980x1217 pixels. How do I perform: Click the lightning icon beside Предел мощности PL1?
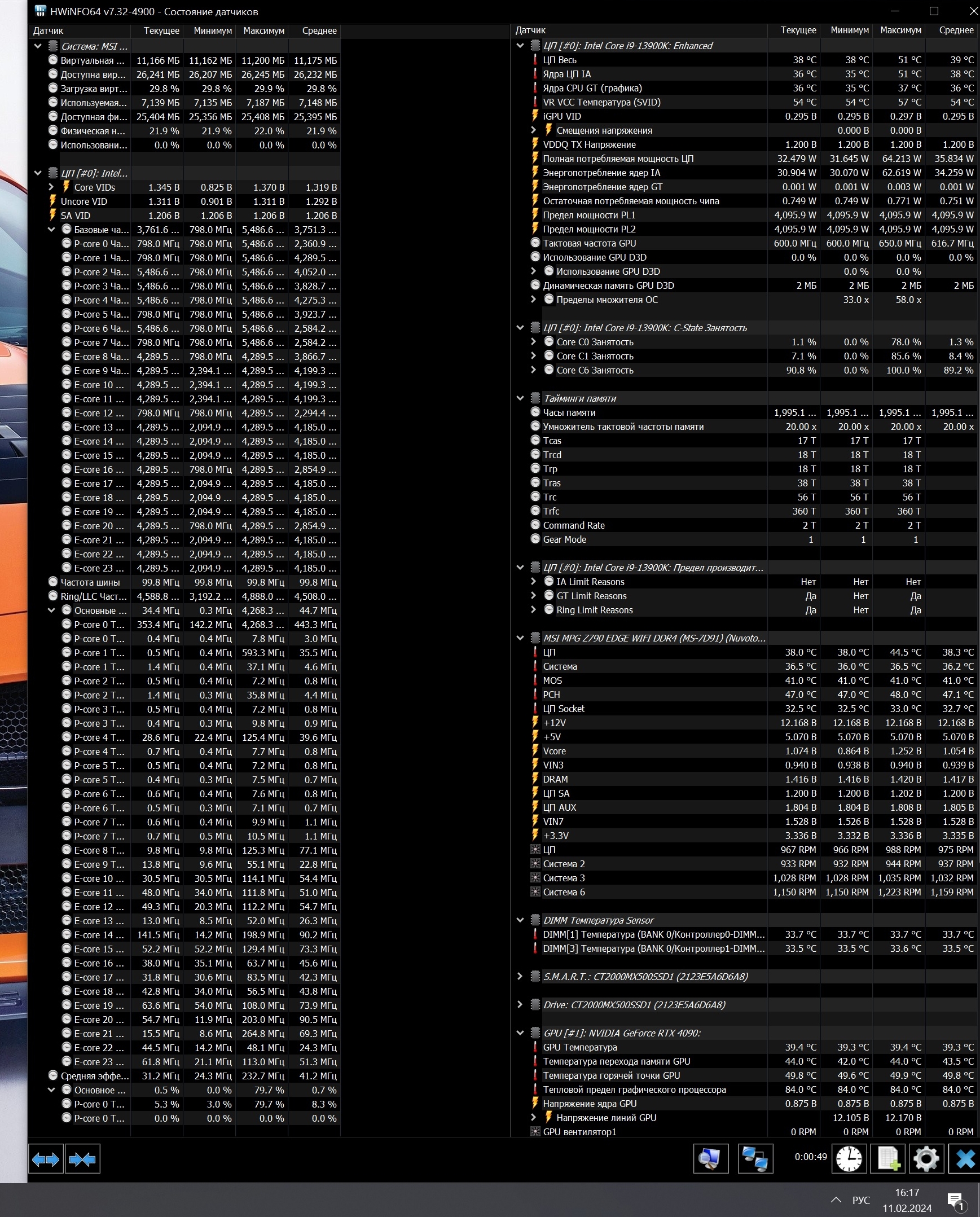tap(535, 215)
